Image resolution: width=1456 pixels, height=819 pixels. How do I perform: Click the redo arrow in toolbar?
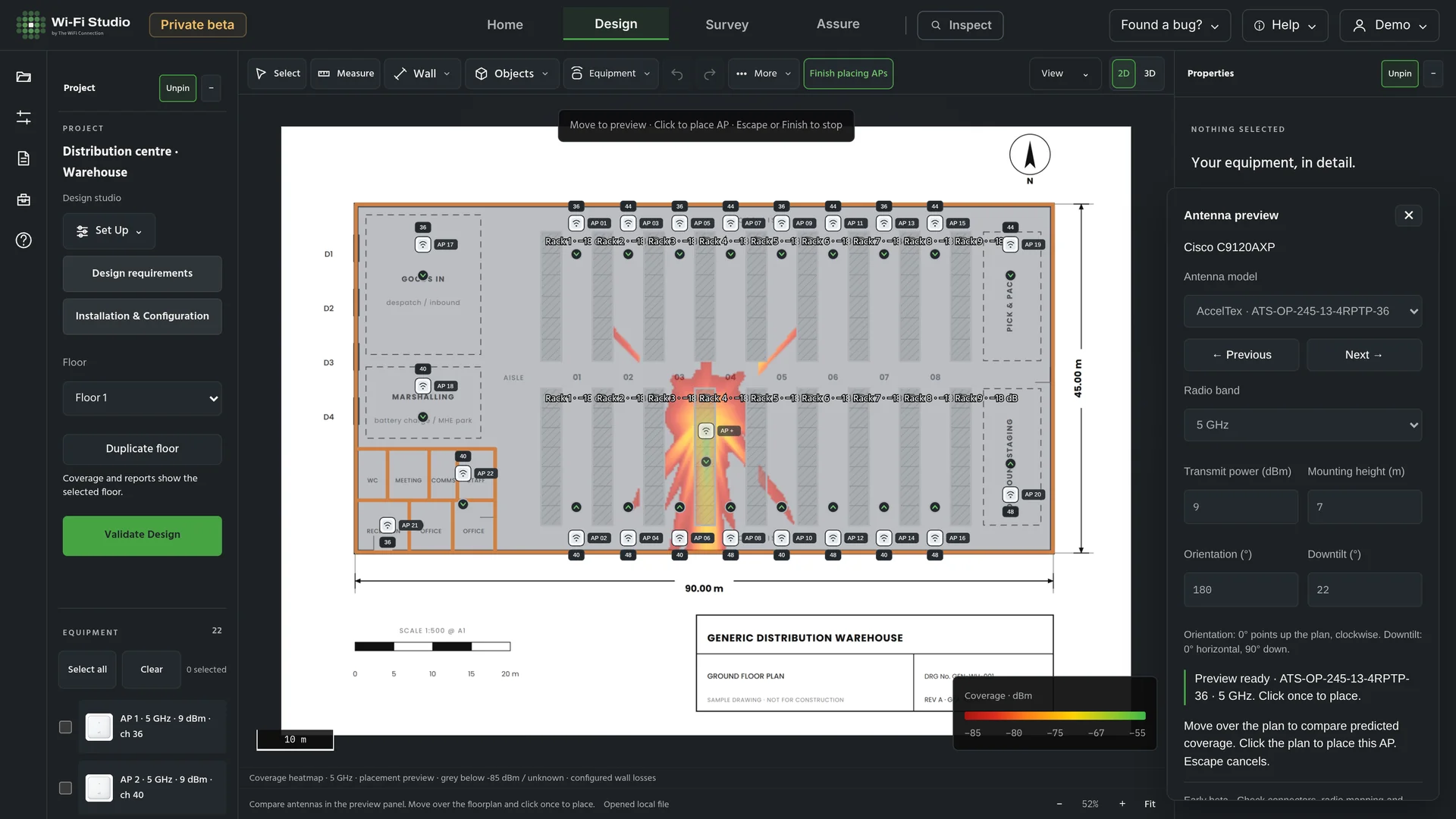click(x=710, y=74)
